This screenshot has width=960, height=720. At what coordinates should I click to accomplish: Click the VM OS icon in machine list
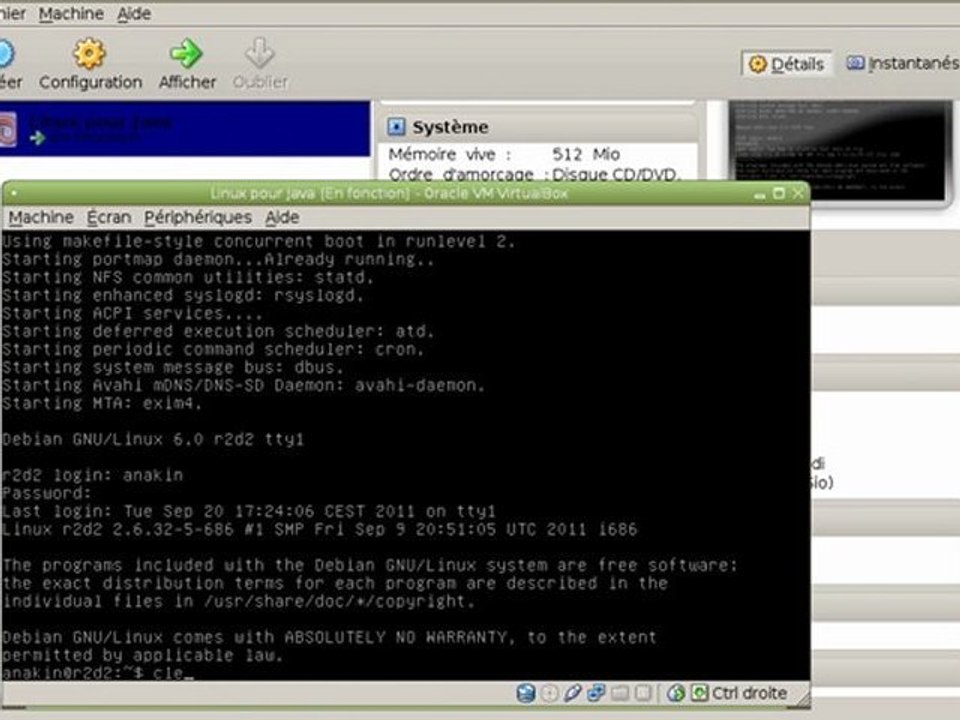tap(8, 129)
